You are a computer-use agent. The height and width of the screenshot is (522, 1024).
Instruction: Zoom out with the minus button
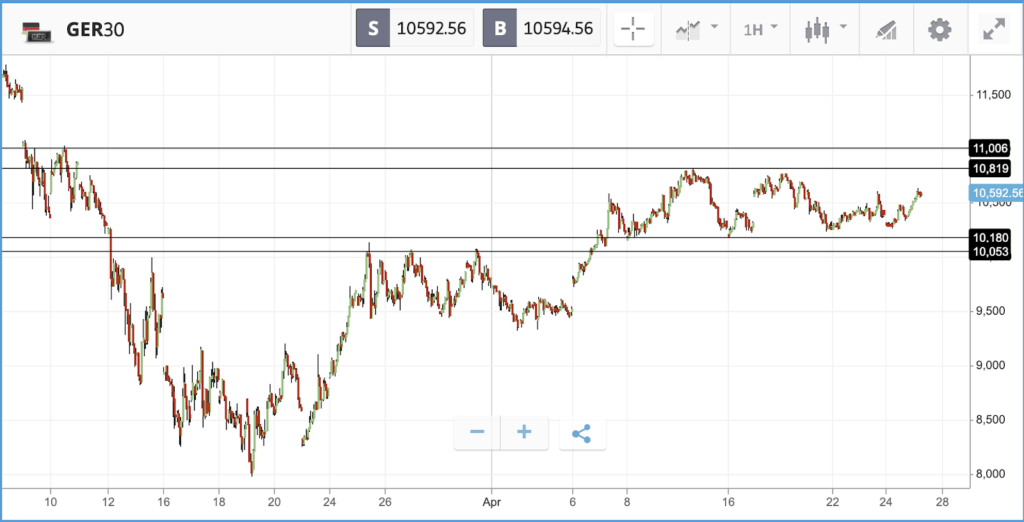477,432
